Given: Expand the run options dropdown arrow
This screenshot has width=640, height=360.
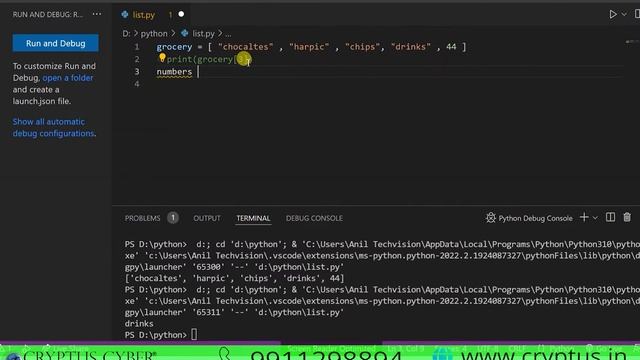Looking at the screenshot, I should coord(624,14).
